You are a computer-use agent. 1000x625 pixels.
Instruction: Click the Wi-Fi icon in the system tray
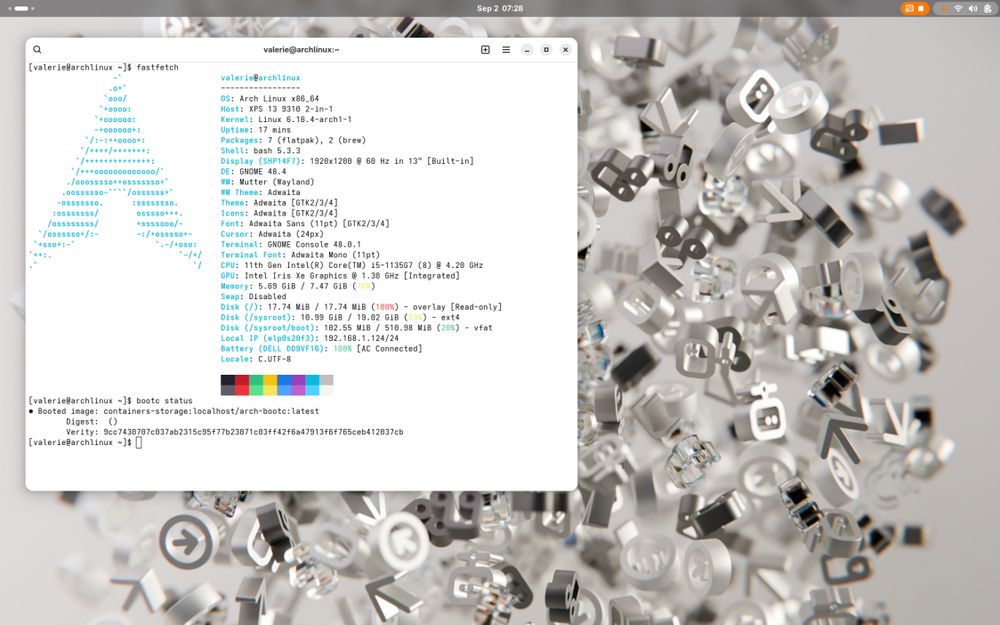pos(958,8)
